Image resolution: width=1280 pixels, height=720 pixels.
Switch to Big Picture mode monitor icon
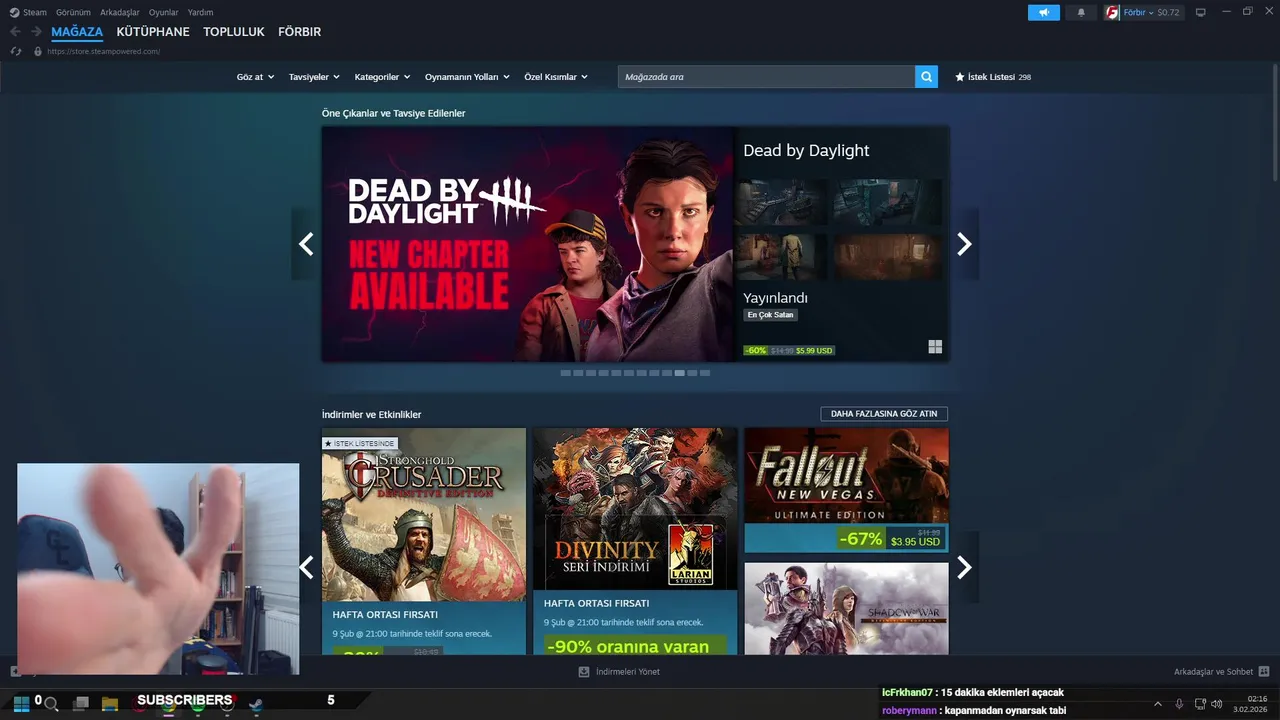tap(1201, 13)
